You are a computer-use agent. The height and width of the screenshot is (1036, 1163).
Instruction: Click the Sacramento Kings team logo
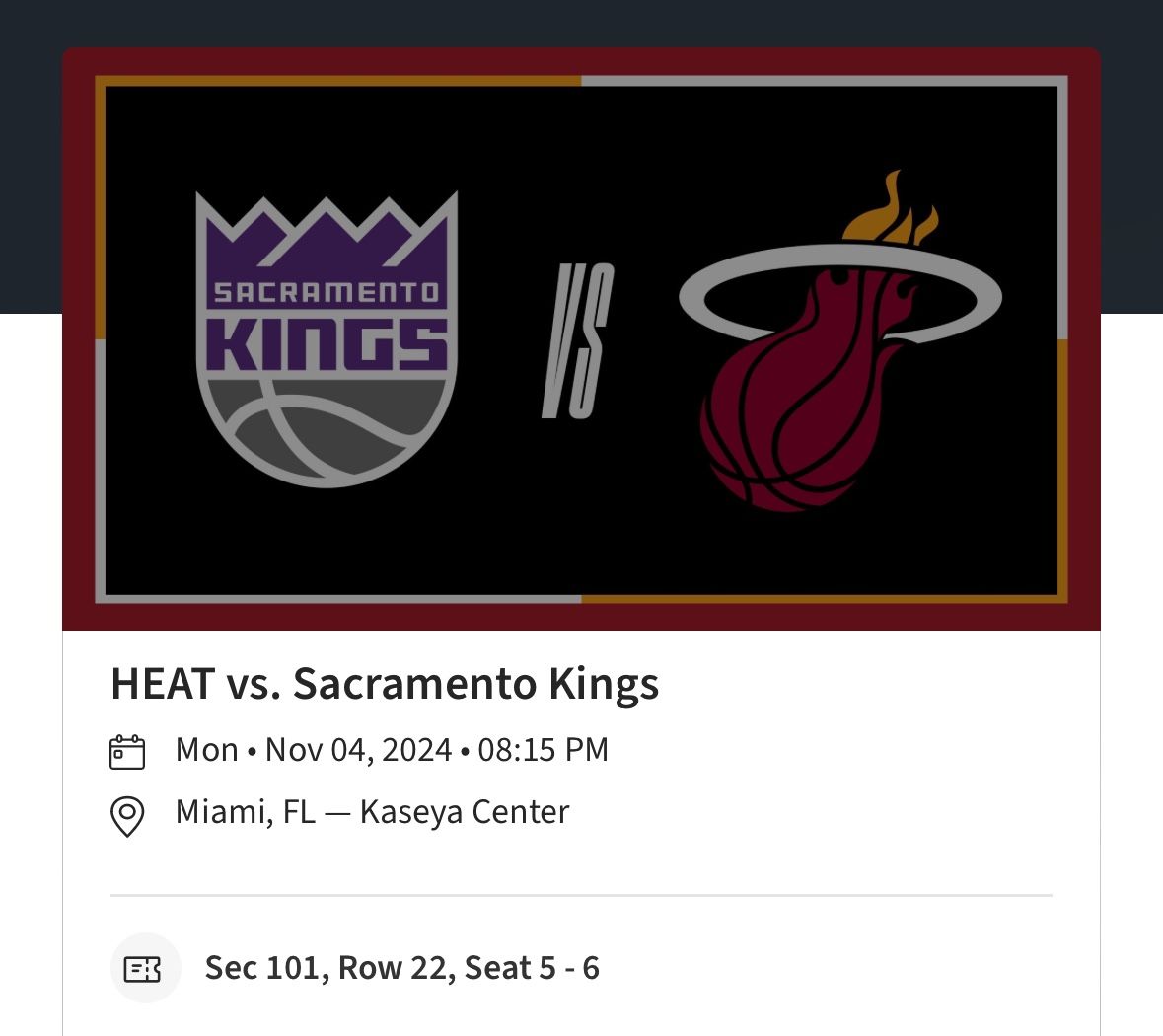[x=327, y=340]
